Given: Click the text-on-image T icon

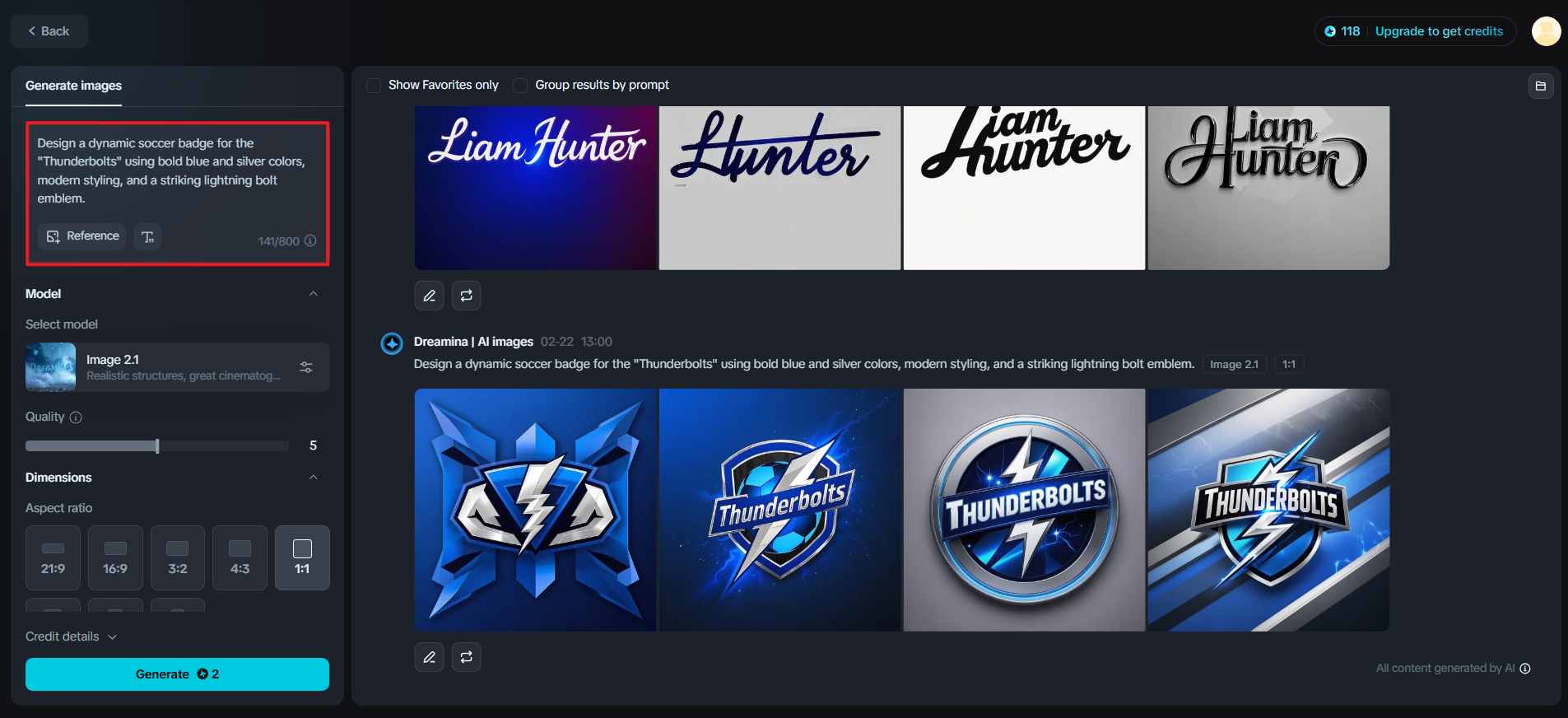Looking at the screenshot, I should coord(147,236).
